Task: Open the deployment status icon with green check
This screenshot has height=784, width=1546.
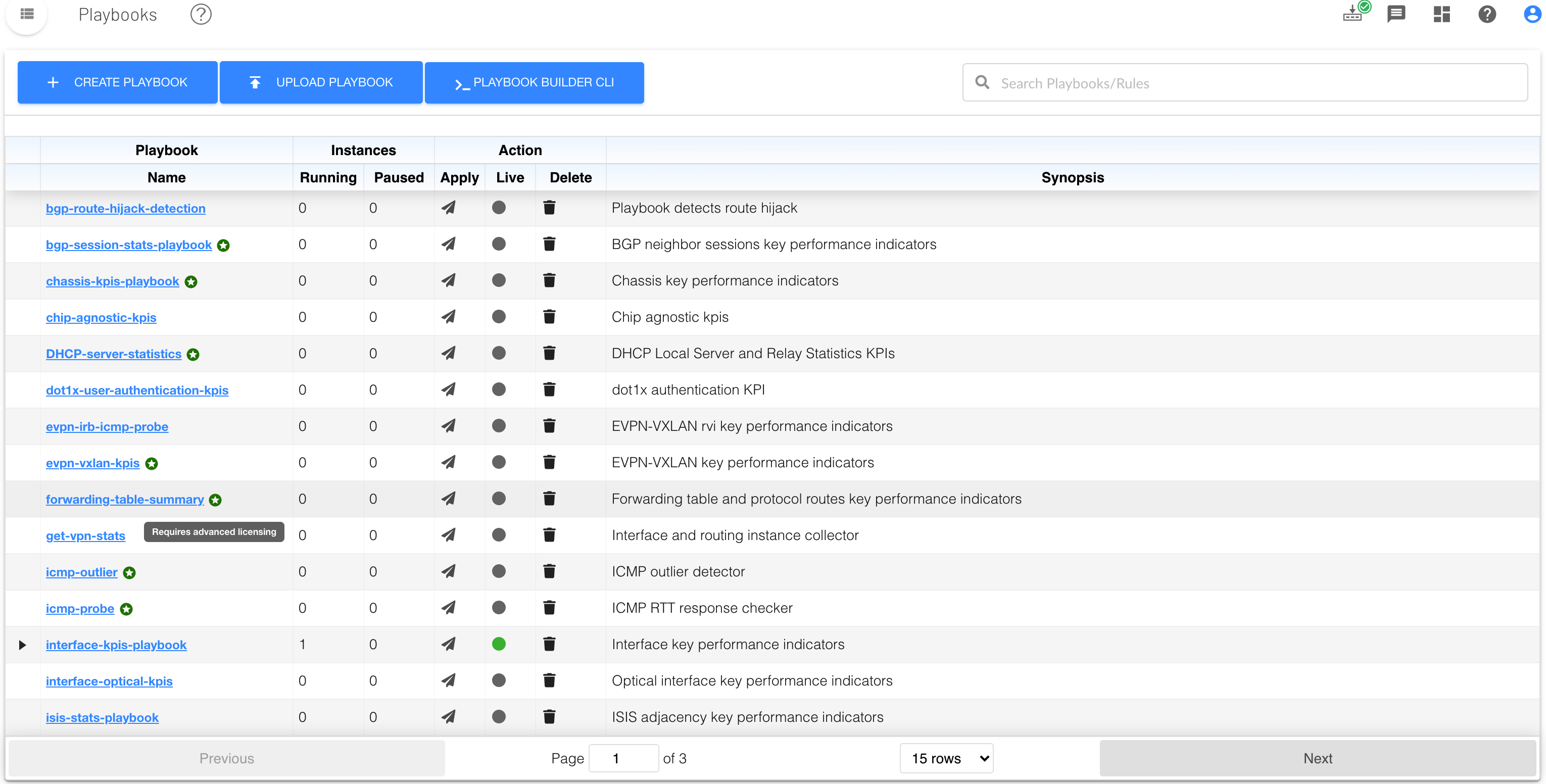Action: pyautogui.click(x=1354, y=13)
